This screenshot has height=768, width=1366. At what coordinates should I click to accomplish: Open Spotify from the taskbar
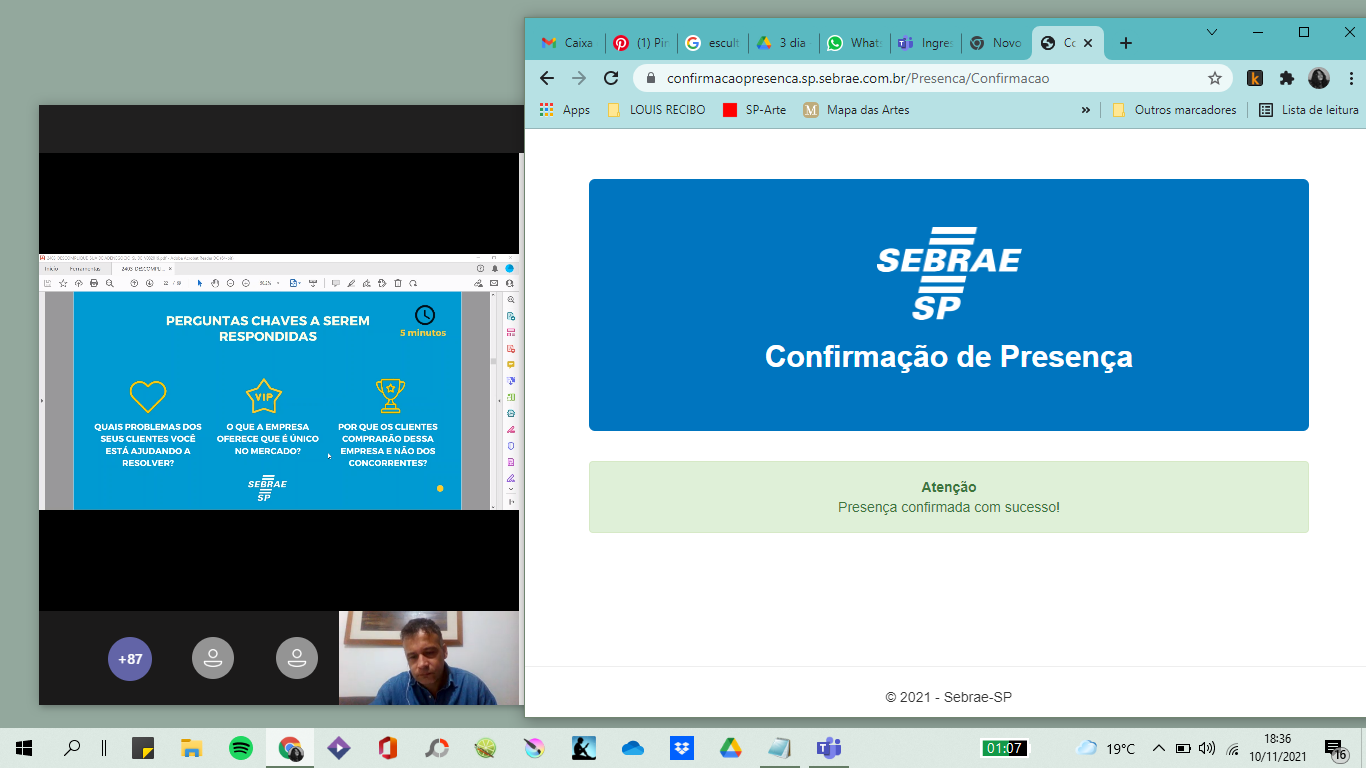[241, 747]
